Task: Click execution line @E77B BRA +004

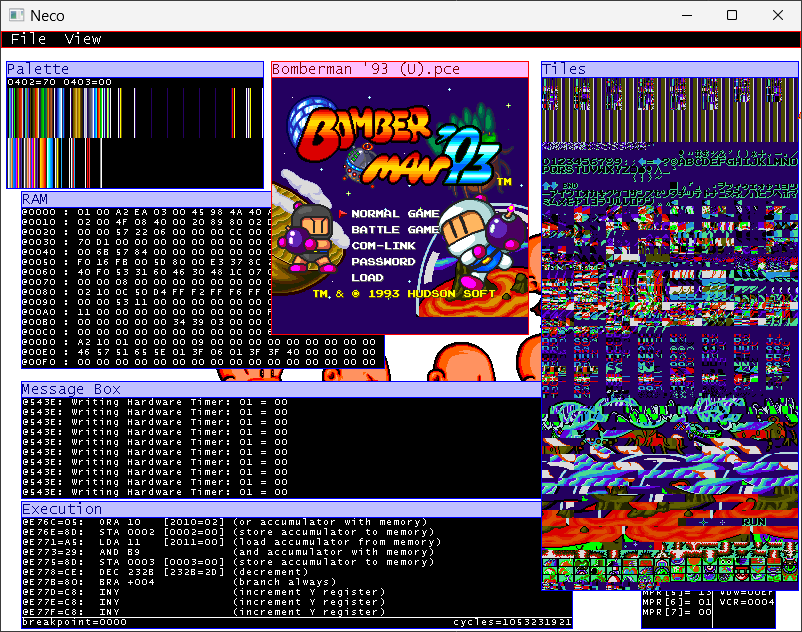Action: pyautogui.click(x=179, y=582)
